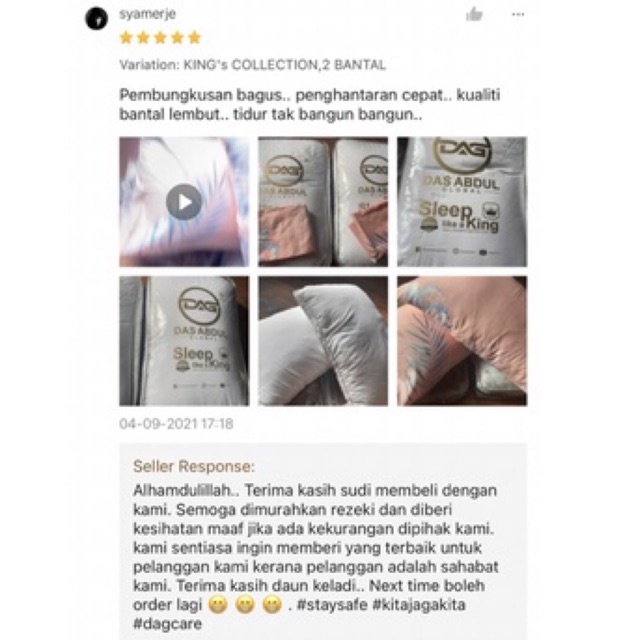Open the three-dot more options menu
The height and width of the screenshot is (640, 640).
518,15
